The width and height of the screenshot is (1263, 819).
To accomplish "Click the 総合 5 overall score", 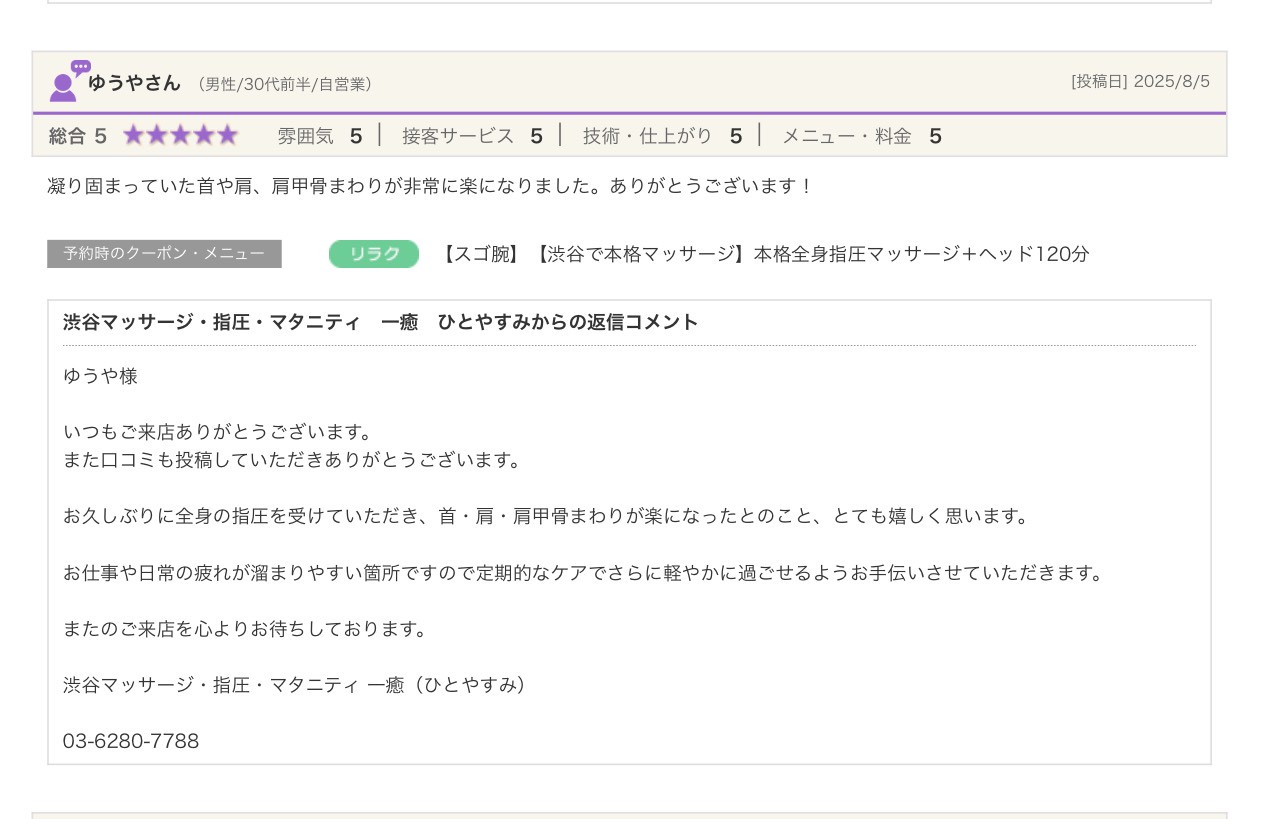I will pyautogui.click(x=77, y=136).
